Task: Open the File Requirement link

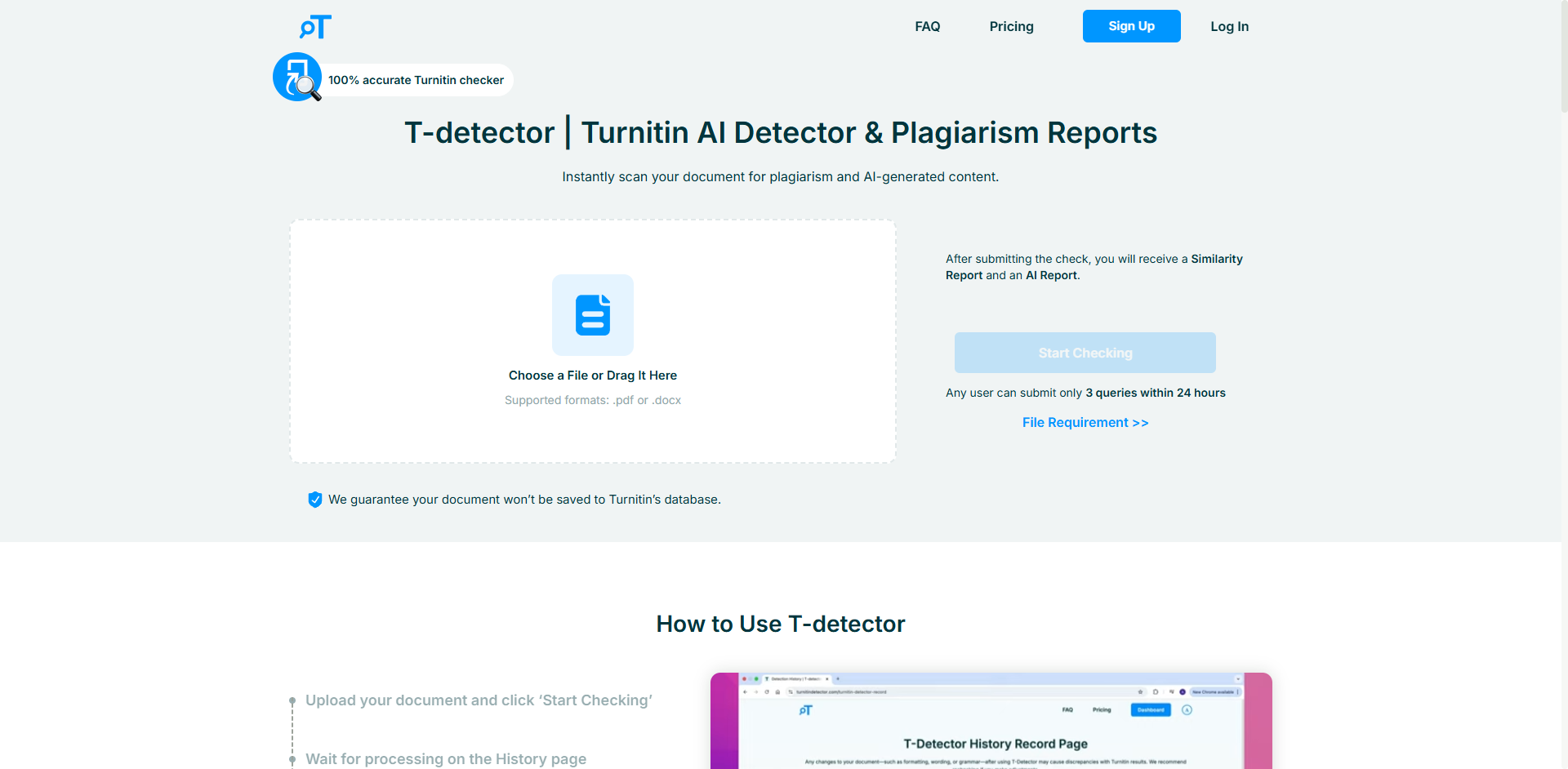Action: (x=1085, y=422)
